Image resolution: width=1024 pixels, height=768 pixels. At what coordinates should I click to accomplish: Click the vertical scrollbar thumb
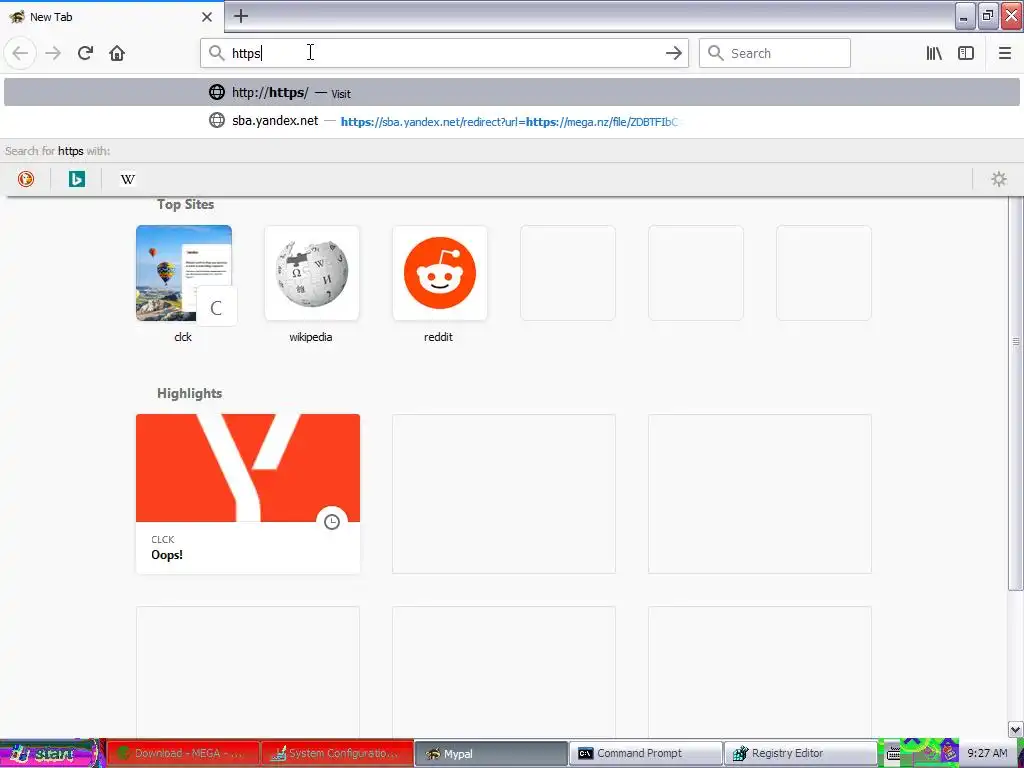tap(1015, 394)
